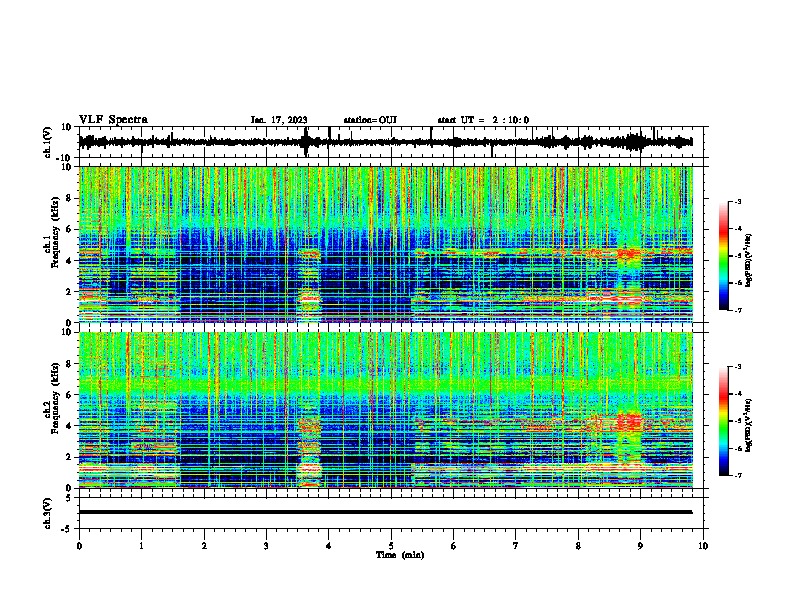Click time axis tick label "0"
Screen dimensions: 792x612
click(x=79, y=546)
